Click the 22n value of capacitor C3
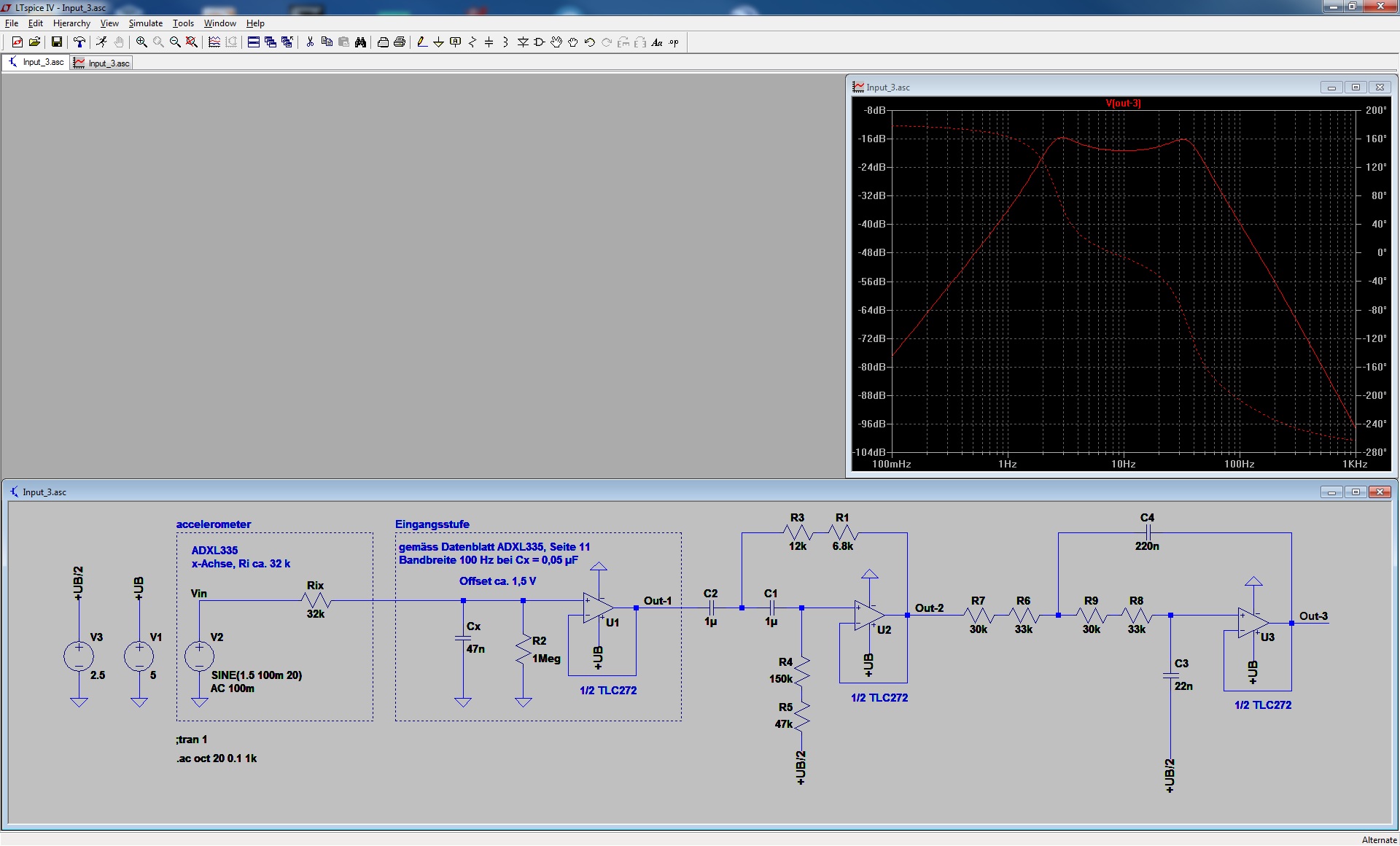The image size is (1400, 846). [1183, 686]
